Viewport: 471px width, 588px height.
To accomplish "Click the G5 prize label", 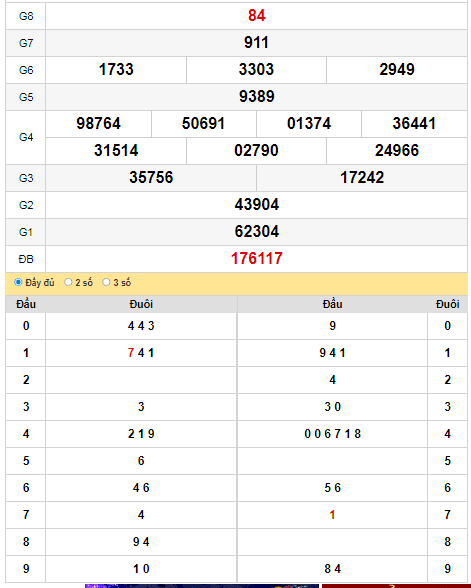I will click(26, 97).
